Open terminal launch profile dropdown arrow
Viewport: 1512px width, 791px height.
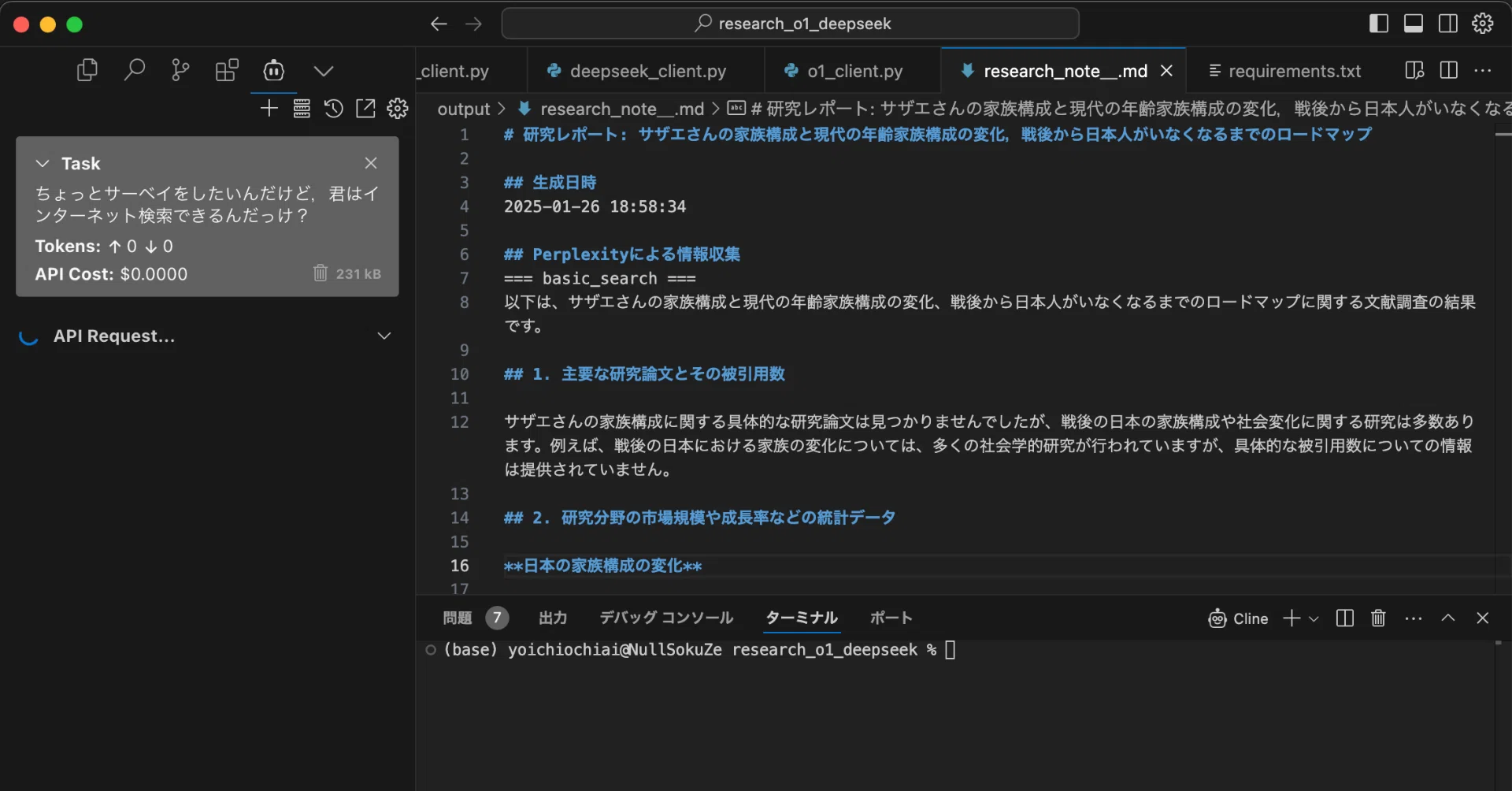coord(1314,619)
